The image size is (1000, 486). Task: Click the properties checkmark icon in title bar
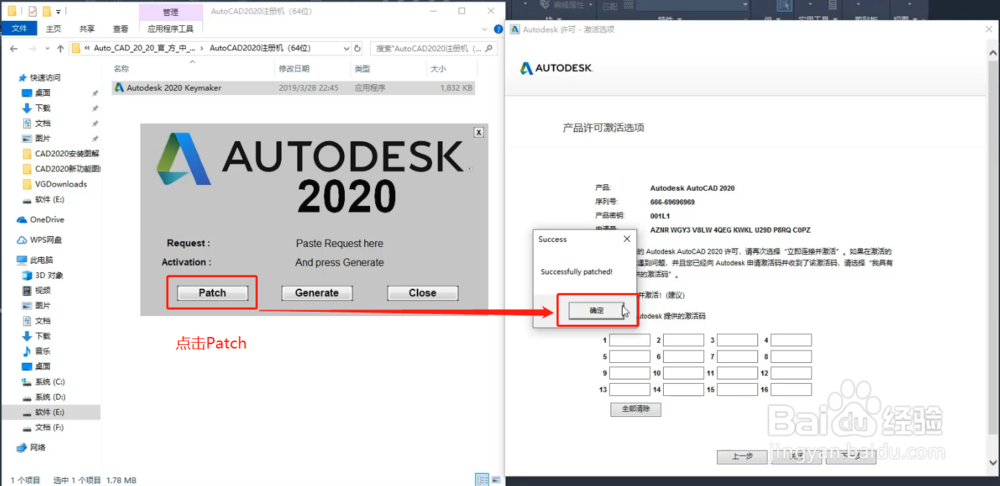tap(33, 11)
